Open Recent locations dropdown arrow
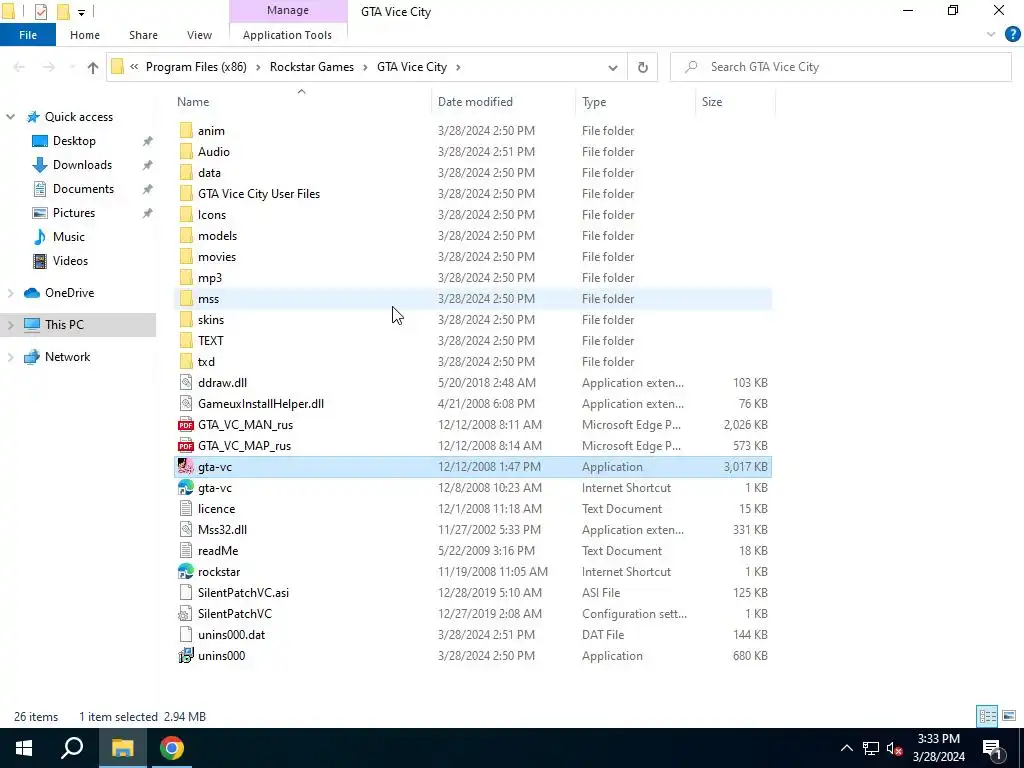Viewport: 1024px width, 768px height. [72, 67]
